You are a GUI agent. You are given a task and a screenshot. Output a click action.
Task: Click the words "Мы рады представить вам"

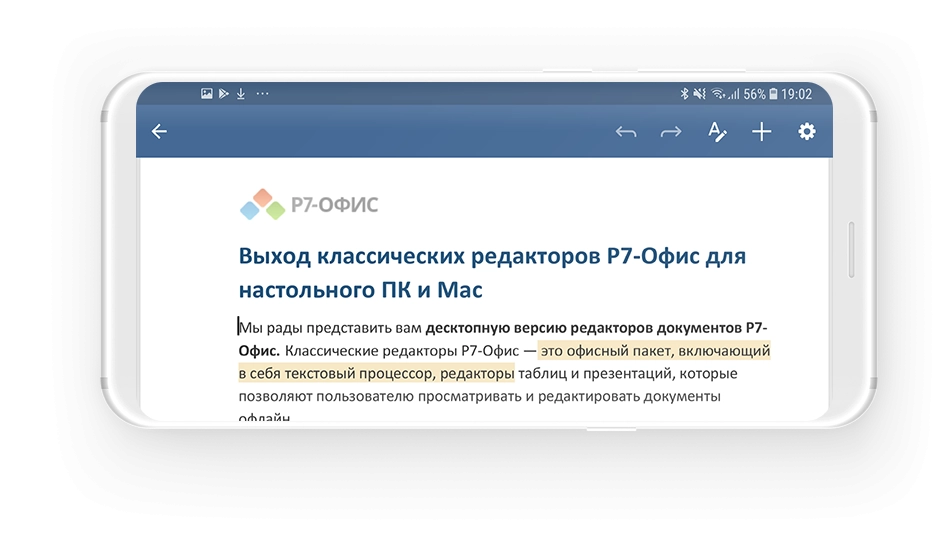click(330, 328)
